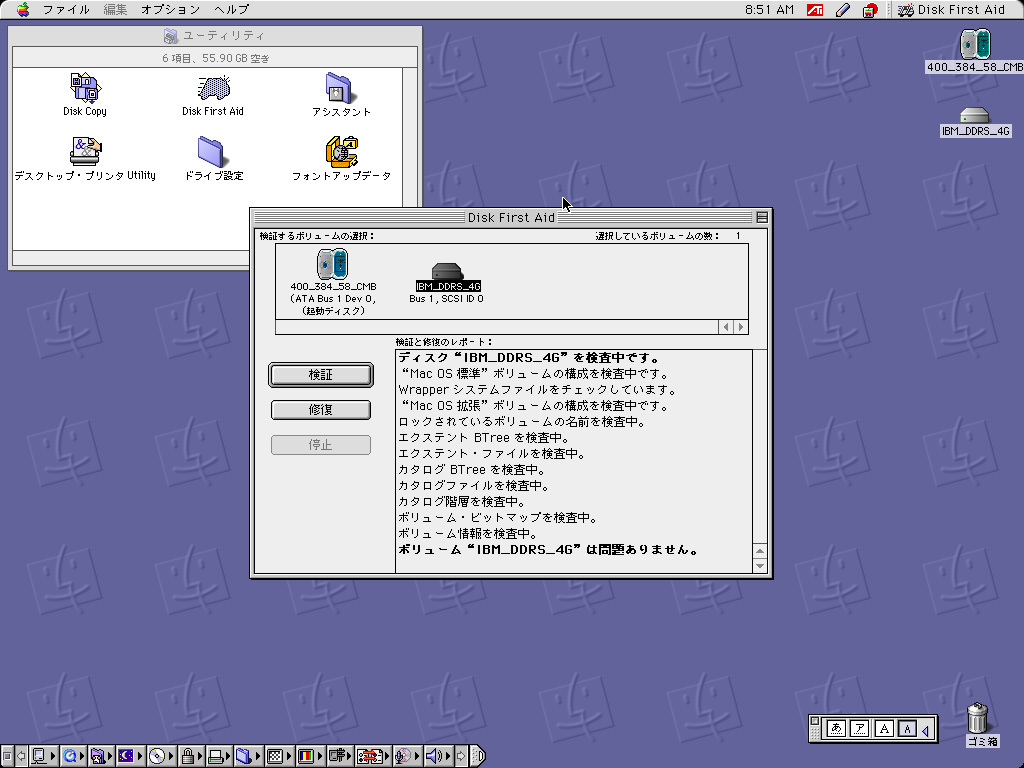Open color depth module in Control Strip
This screenshot has height=768, width=1024.
[x=310, y=756]
